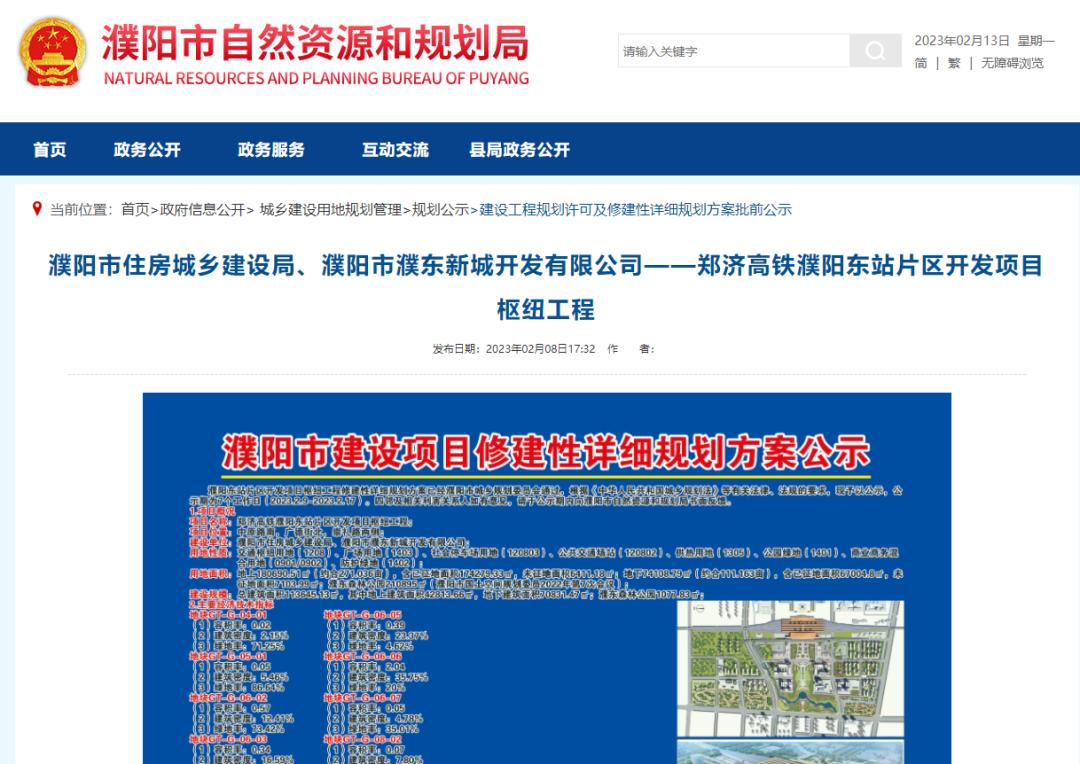The height and width of the screenshot is (764, 1080).
Task: Click the bureau title 濮阳市自然资源和规划局
Action: pos(315,44)
